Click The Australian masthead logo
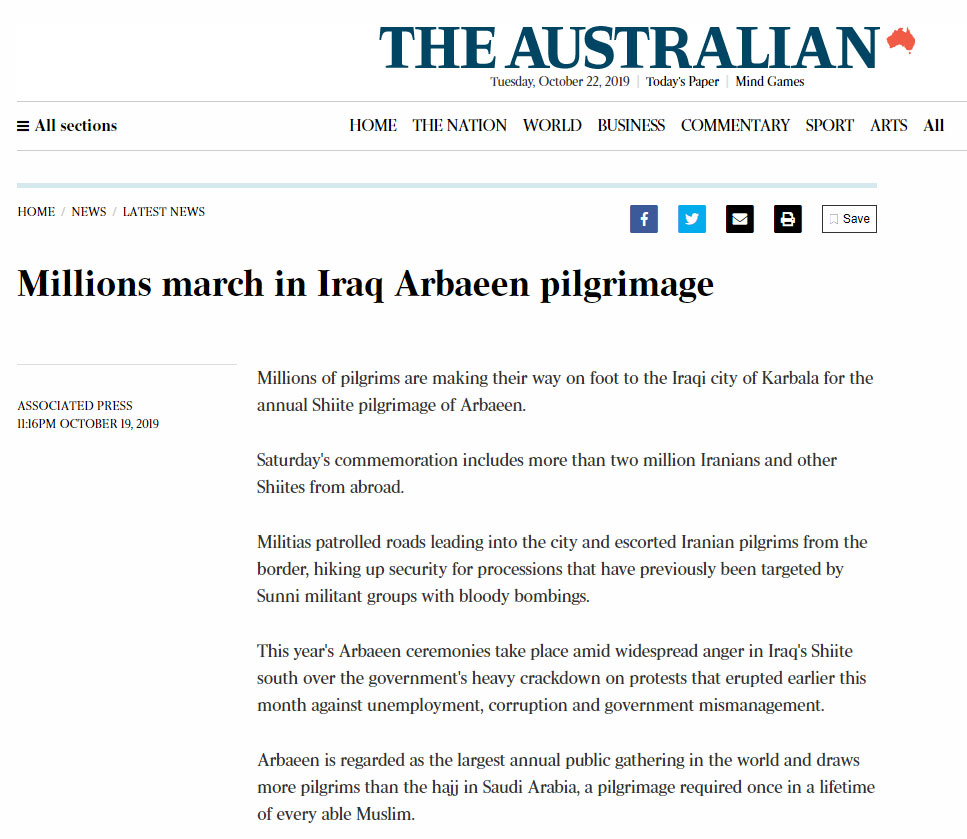 [x=629, y=48]
